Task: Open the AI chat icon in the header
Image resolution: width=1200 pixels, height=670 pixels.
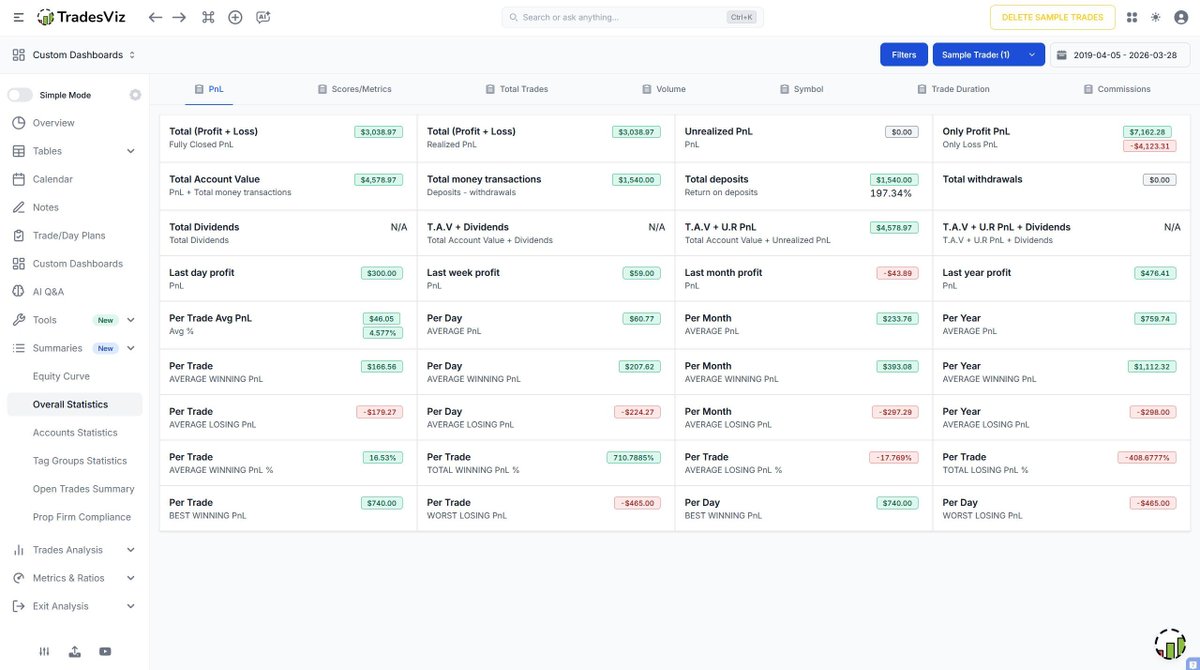Action: click(x=263, y=17)
